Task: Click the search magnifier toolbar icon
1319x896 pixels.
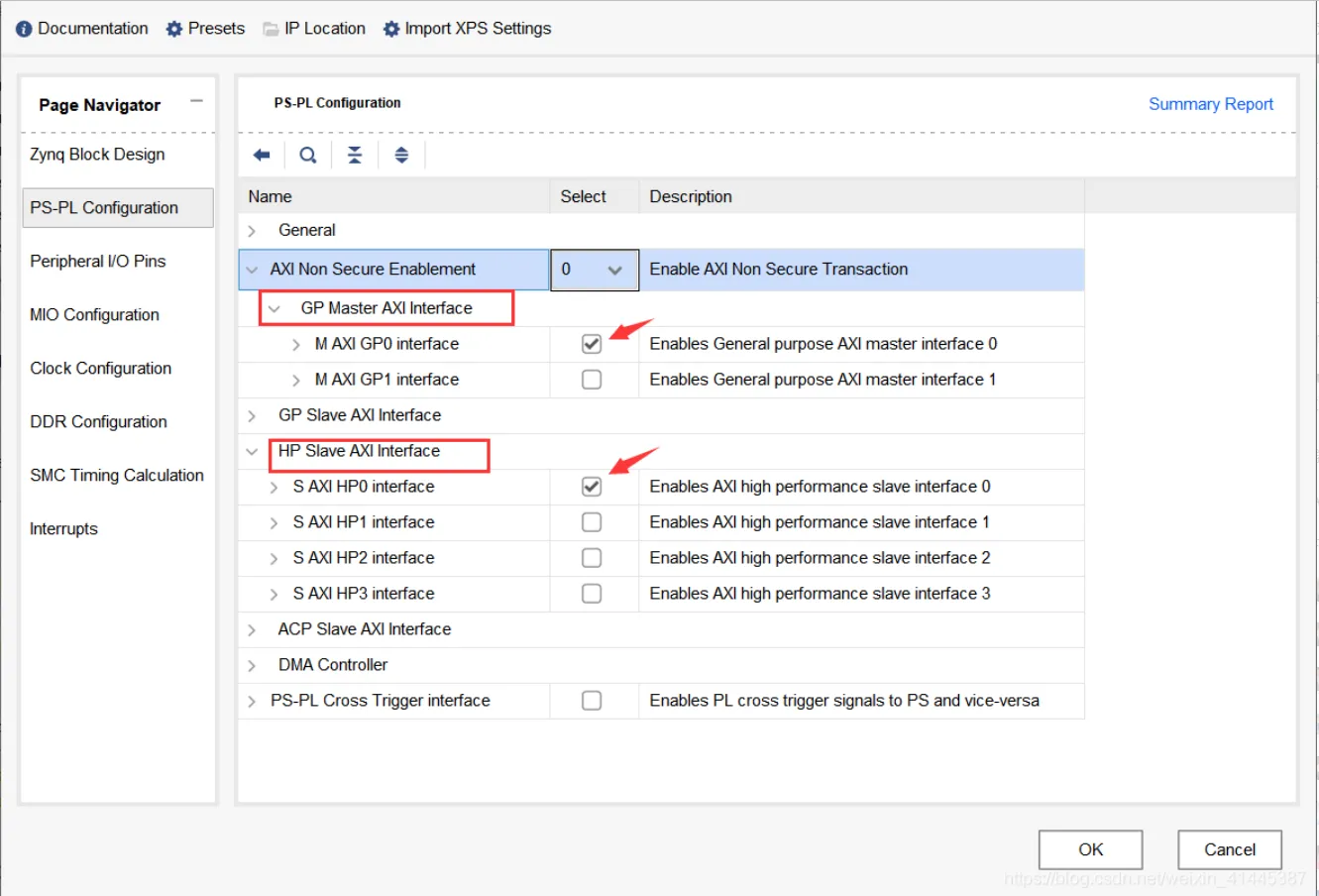Action: [x=308, y=155]
